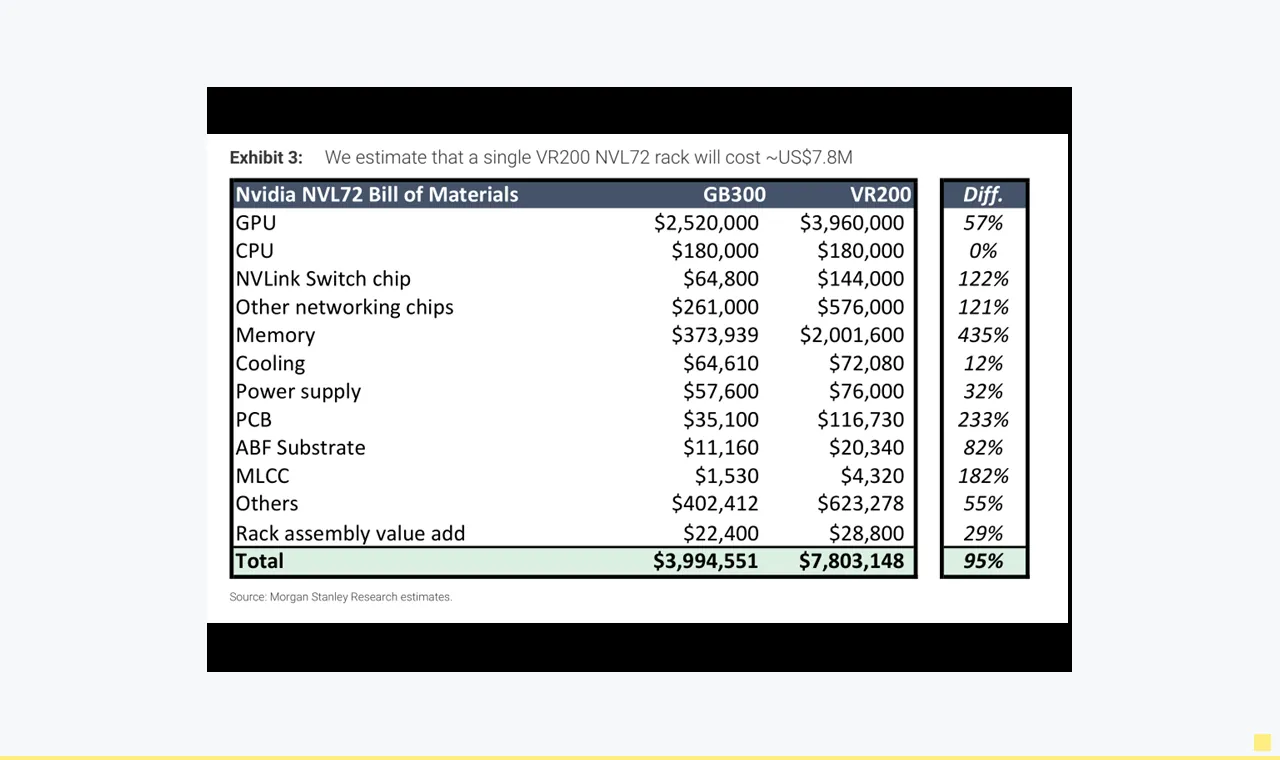Select the MLCC row label
Viewport: 1280px width, 760px height.
[x=263, y=475]
